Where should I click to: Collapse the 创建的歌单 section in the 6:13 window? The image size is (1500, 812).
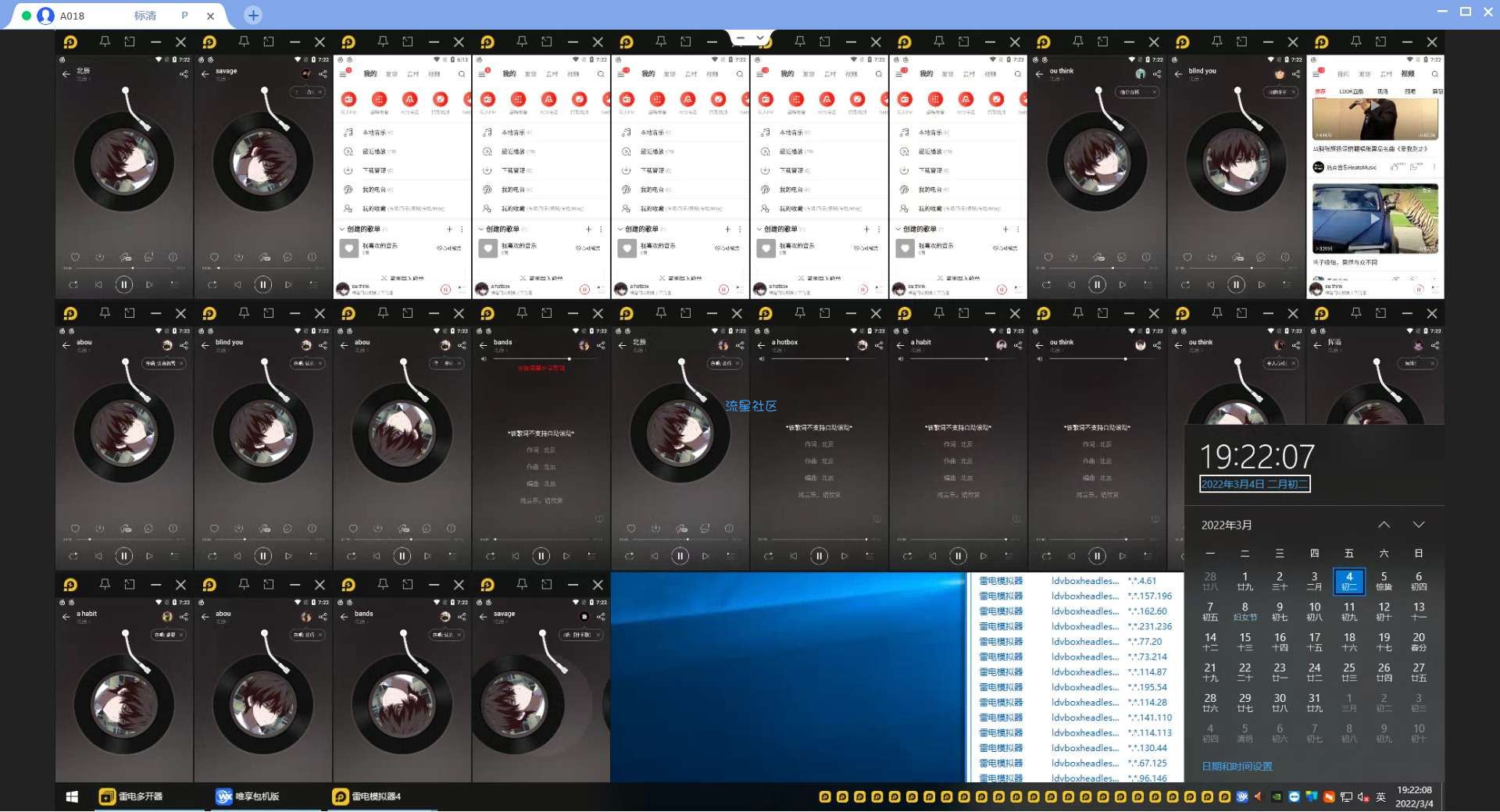coord(341,229)
